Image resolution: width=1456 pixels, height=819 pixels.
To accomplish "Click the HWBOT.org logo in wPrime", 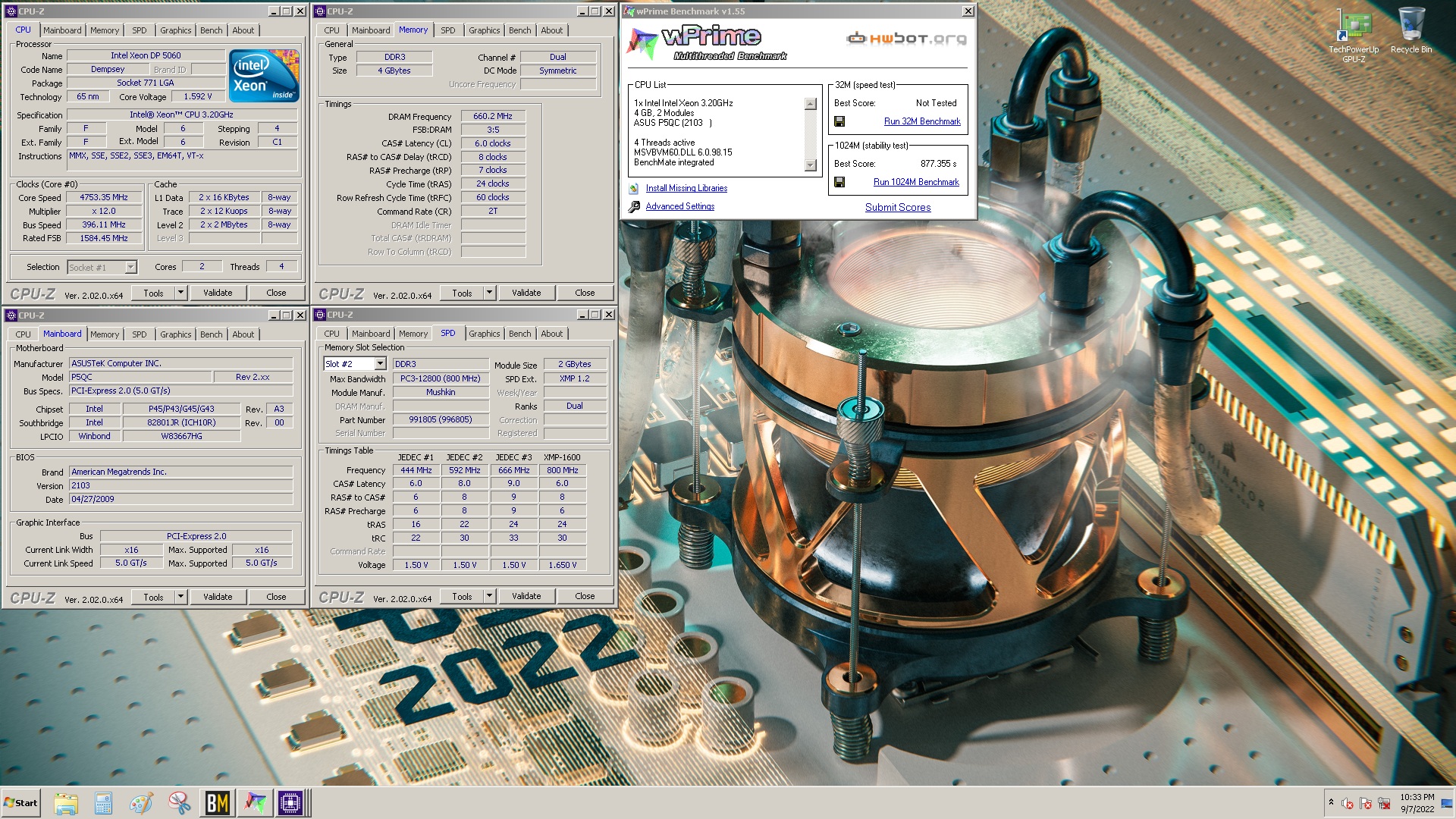I will (907, 39).
